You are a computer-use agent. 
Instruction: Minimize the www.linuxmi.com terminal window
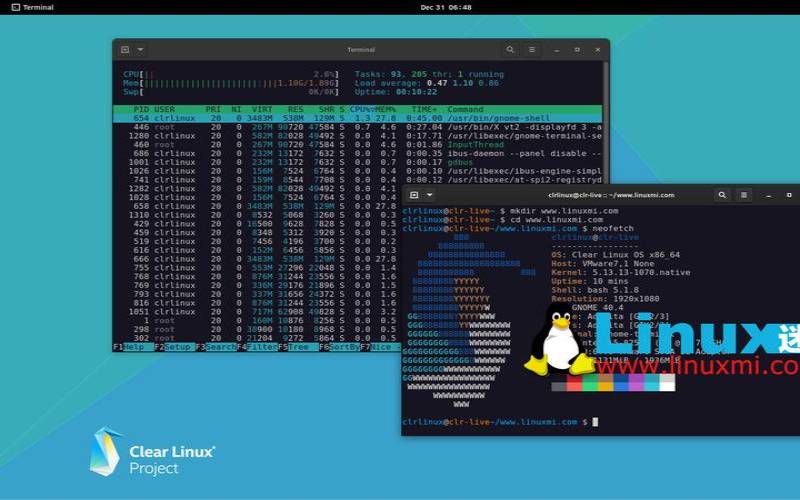769,195
